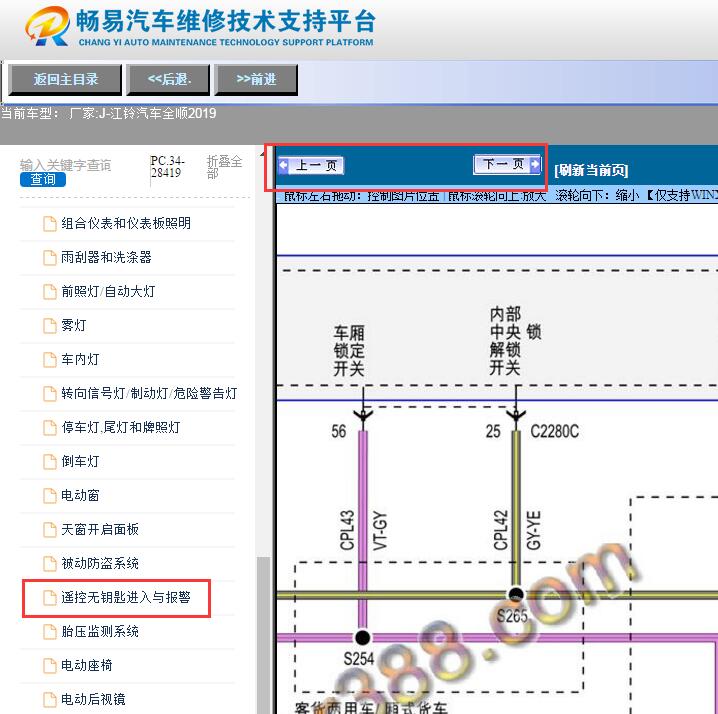This screenshot has width=718, height=714.
Task: Refresh with the 刷新当前页 link
Action: pyautogui.click(x=591, y=170)
